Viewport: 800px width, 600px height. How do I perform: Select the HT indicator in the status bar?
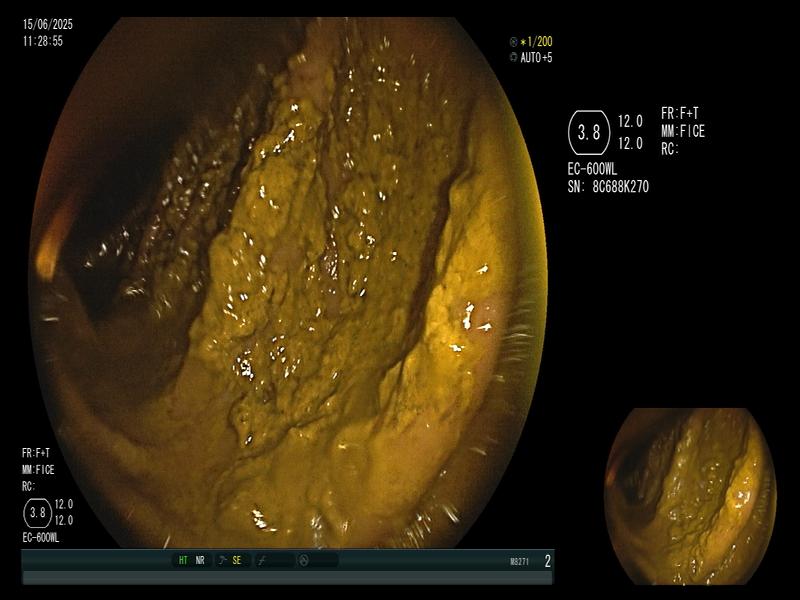pyautogui.click(x=183, y=560)
